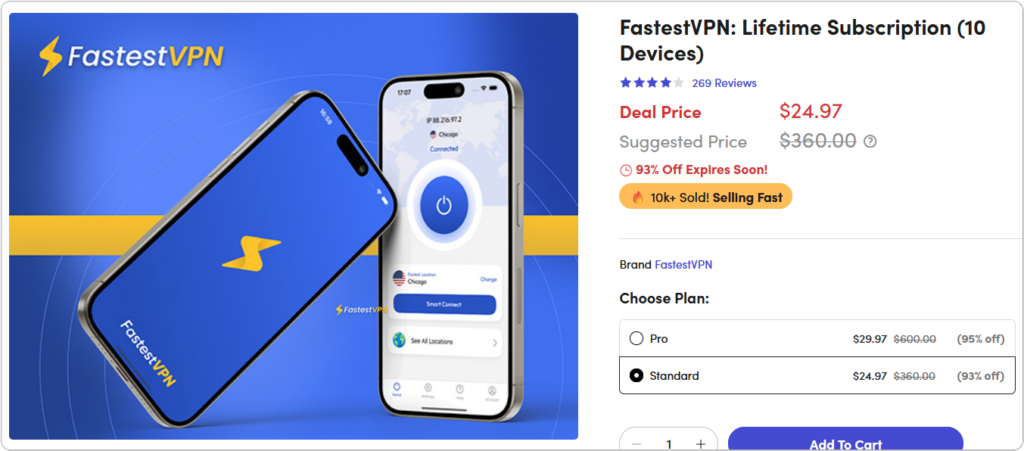Click the minus icon to decrease quantity
The image size is (1024, 451).
(x=637, y=444)
